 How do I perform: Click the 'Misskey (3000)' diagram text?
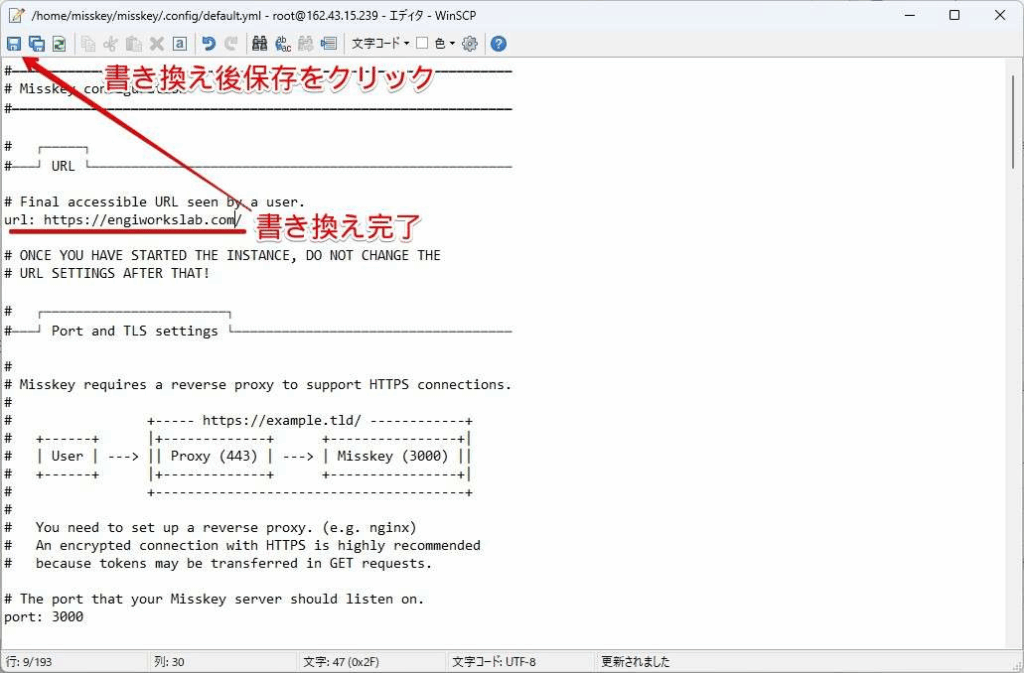coord(393,456)
